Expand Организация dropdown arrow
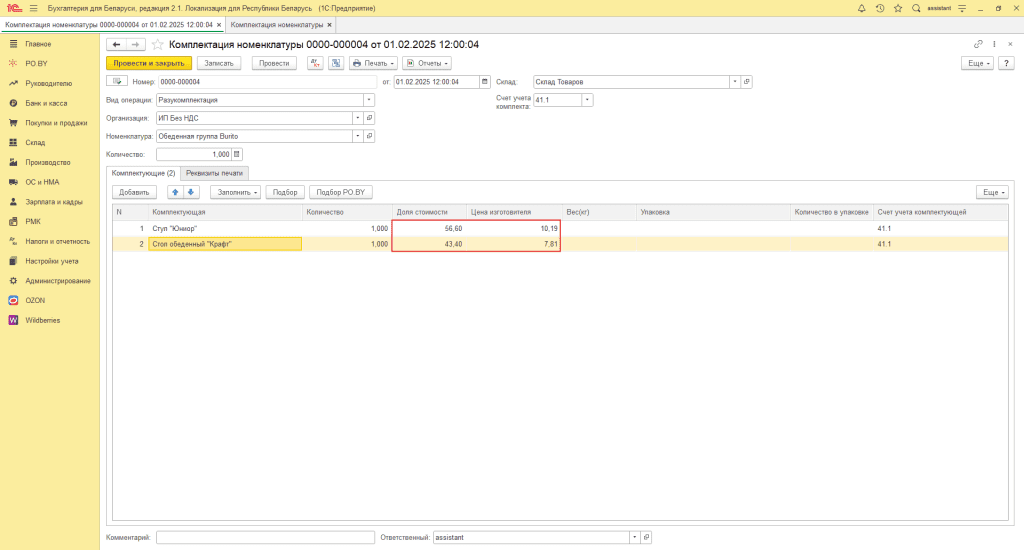The height and width of the screenshot is (550, 1024). [357, 118]
